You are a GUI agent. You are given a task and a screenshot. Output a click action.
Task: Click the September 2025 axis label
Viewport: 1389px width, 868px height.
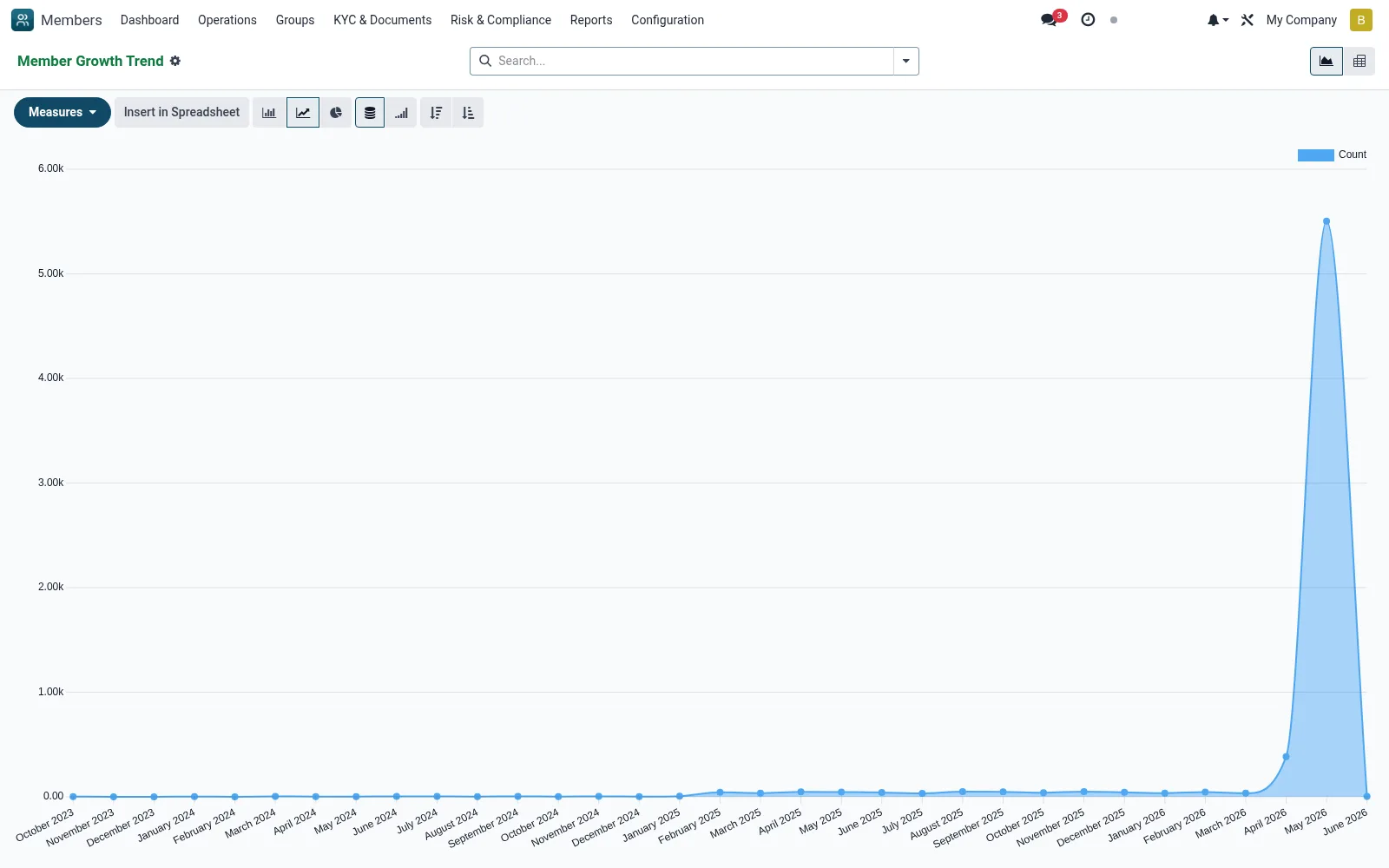[x=968, y=828]
